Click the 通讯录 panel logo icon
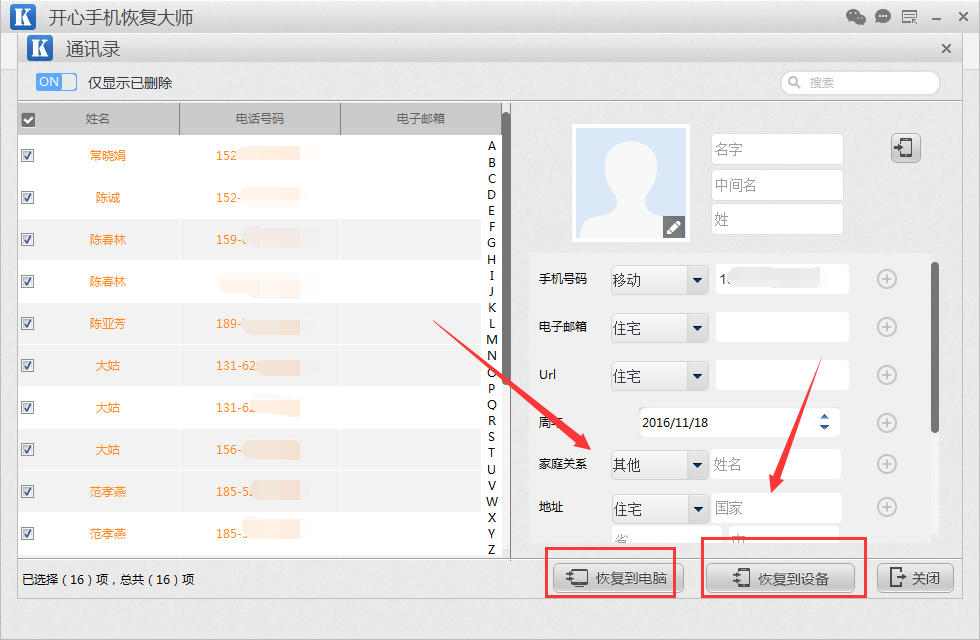The image size is (980, 640). coord(40,48)
